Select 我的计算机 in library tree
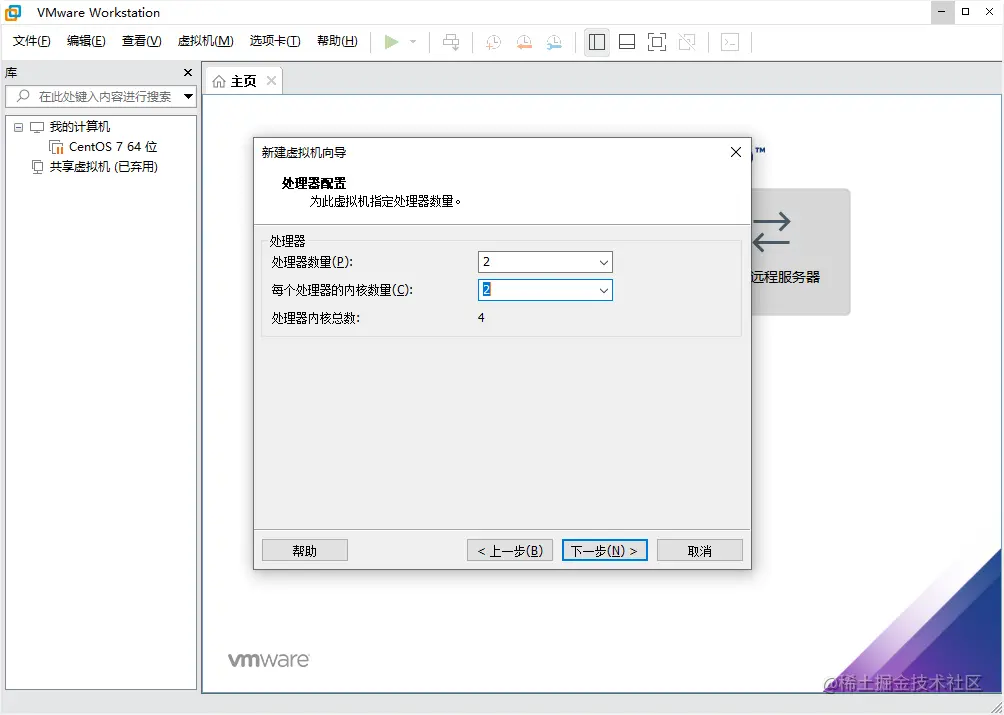The width and height of the screenshot is (1004, 715). point(80,127)
